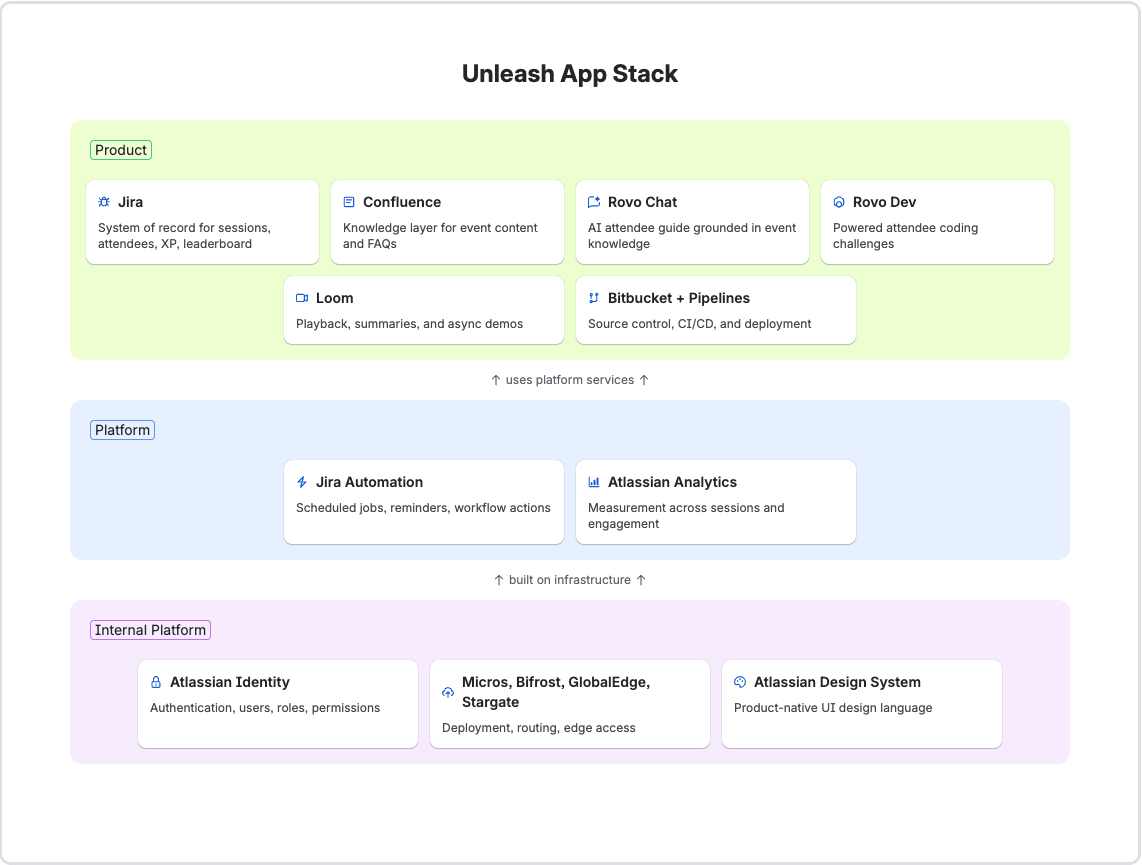Click 'Scheduled jobs, reminders, workflow actions' text
Viewport: 1142px width, 865px height.
tap(423, 508)
